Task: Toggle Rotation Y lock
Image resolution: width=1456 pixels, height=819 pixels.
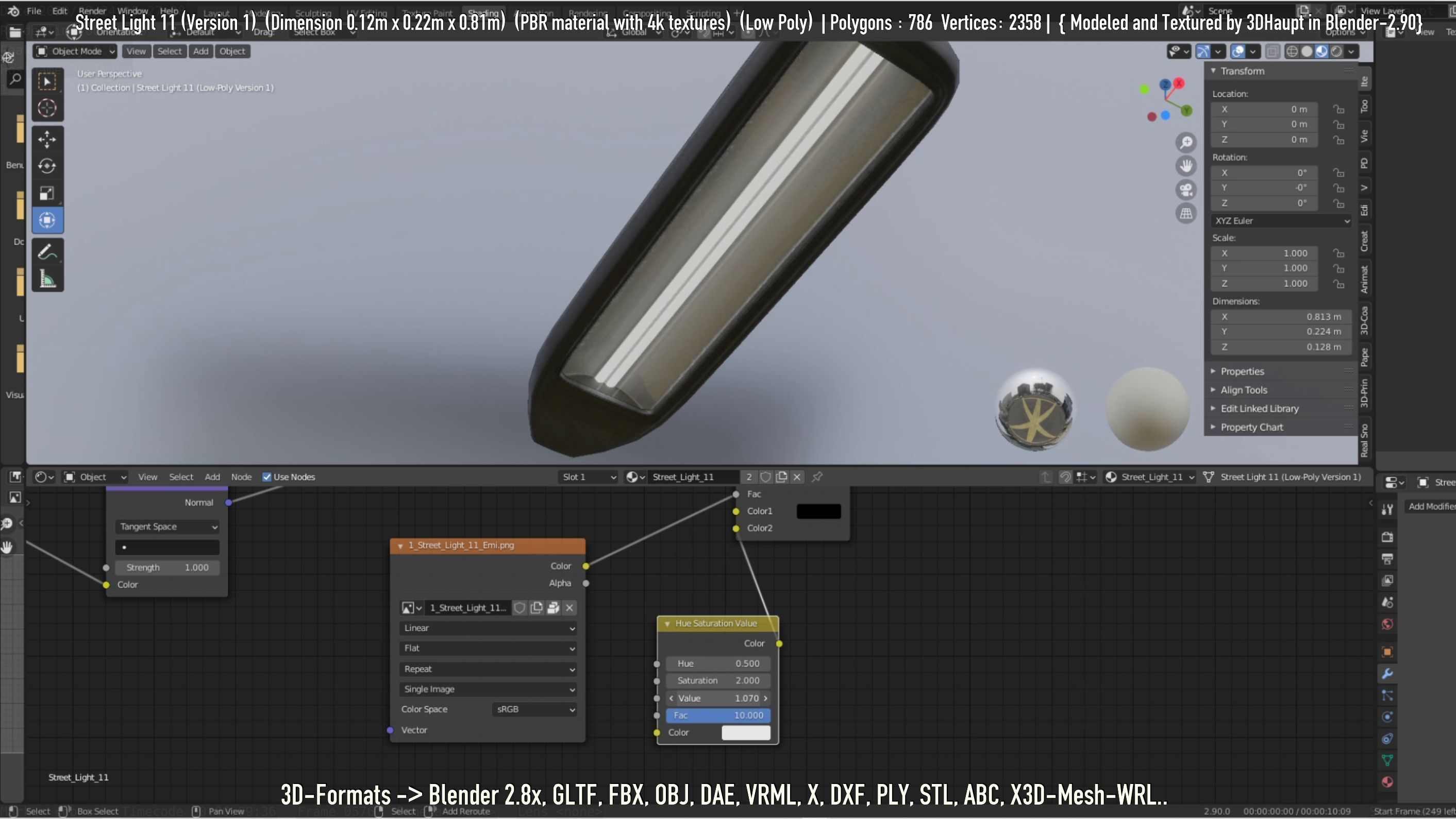Action: coord(1338,187)
